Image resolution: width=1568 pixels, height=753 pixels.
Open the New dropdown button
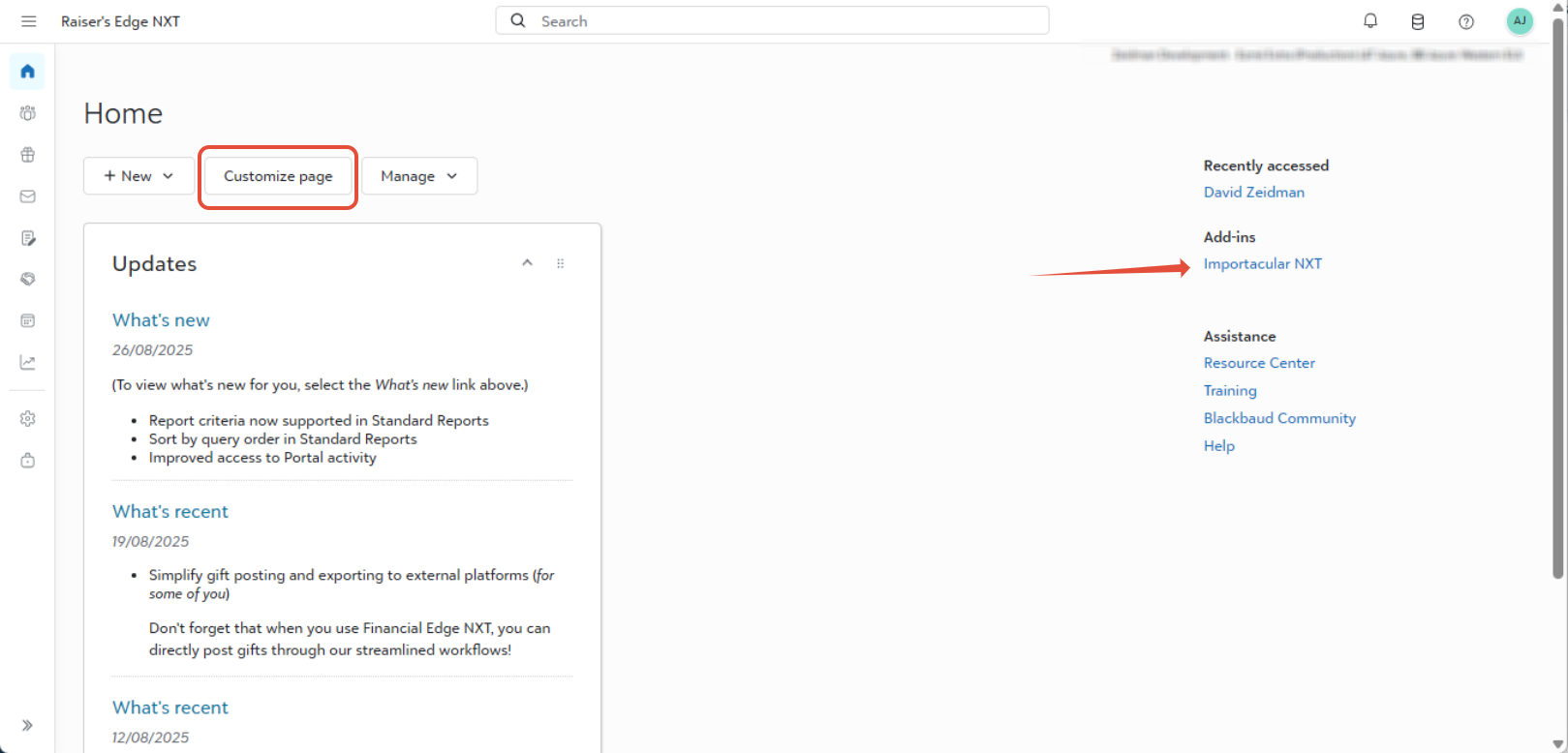[138, 176]
